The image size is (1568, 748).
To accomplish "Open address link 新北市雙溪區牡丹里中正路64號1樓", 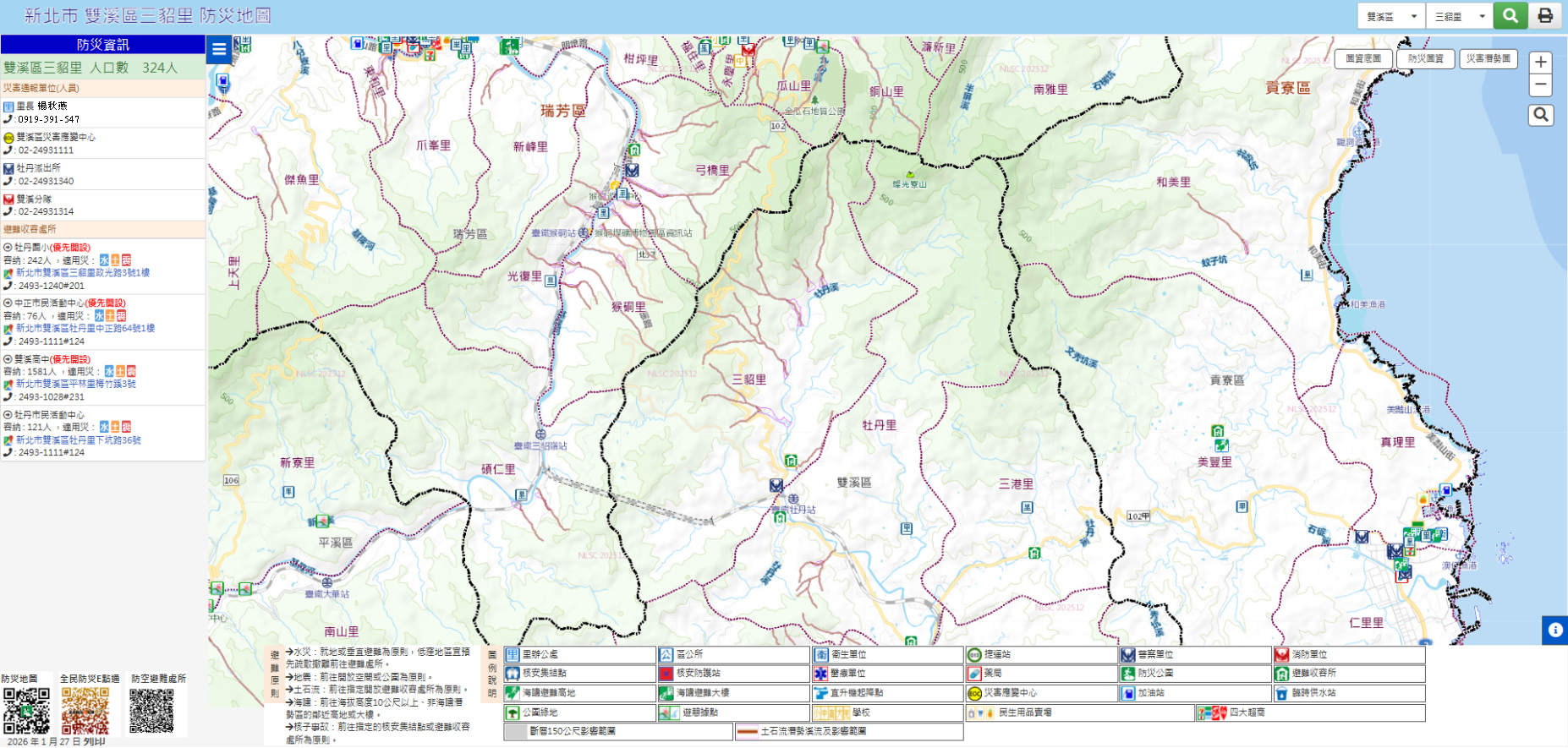I will [x=85, y=328].
